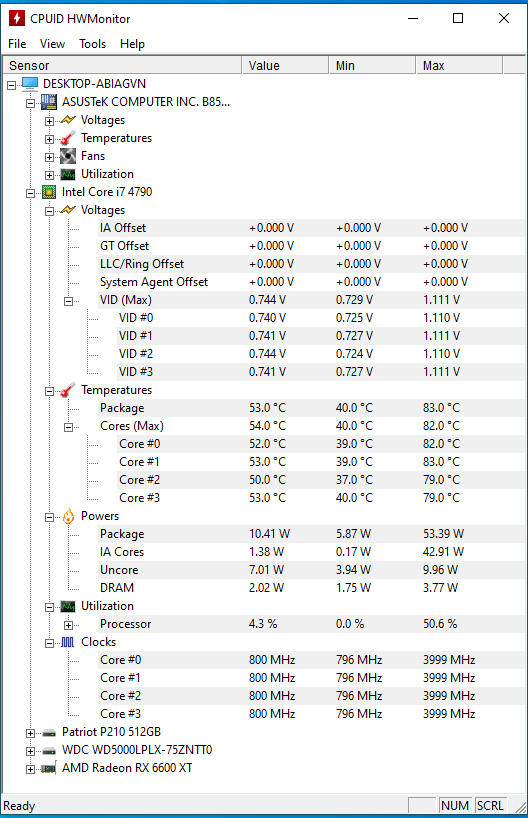This screenshot has width=528, height=818.
Task: Open the View menu
Action: (x=52, y=44)
